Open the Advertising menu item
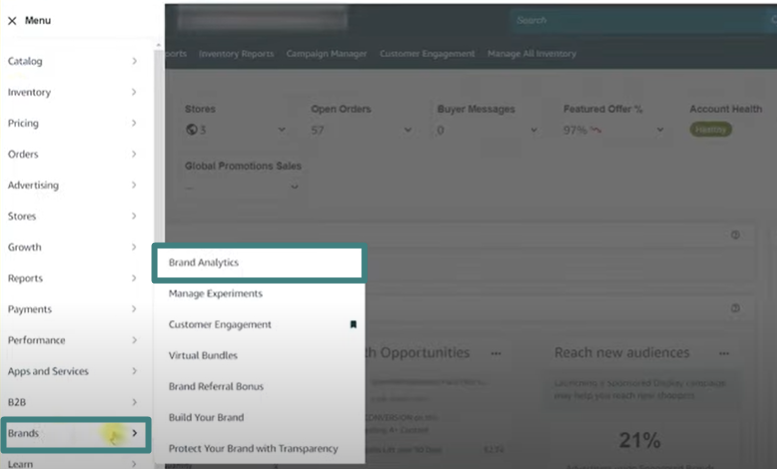 [33, 185]
